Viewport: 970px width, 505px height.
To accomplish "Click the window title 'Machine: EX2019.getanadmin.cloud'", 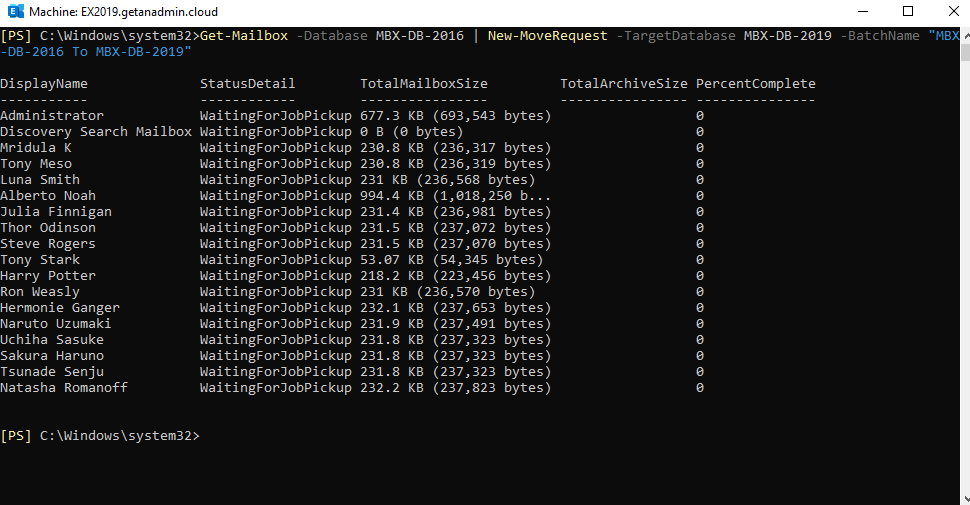I will [123, 12].
